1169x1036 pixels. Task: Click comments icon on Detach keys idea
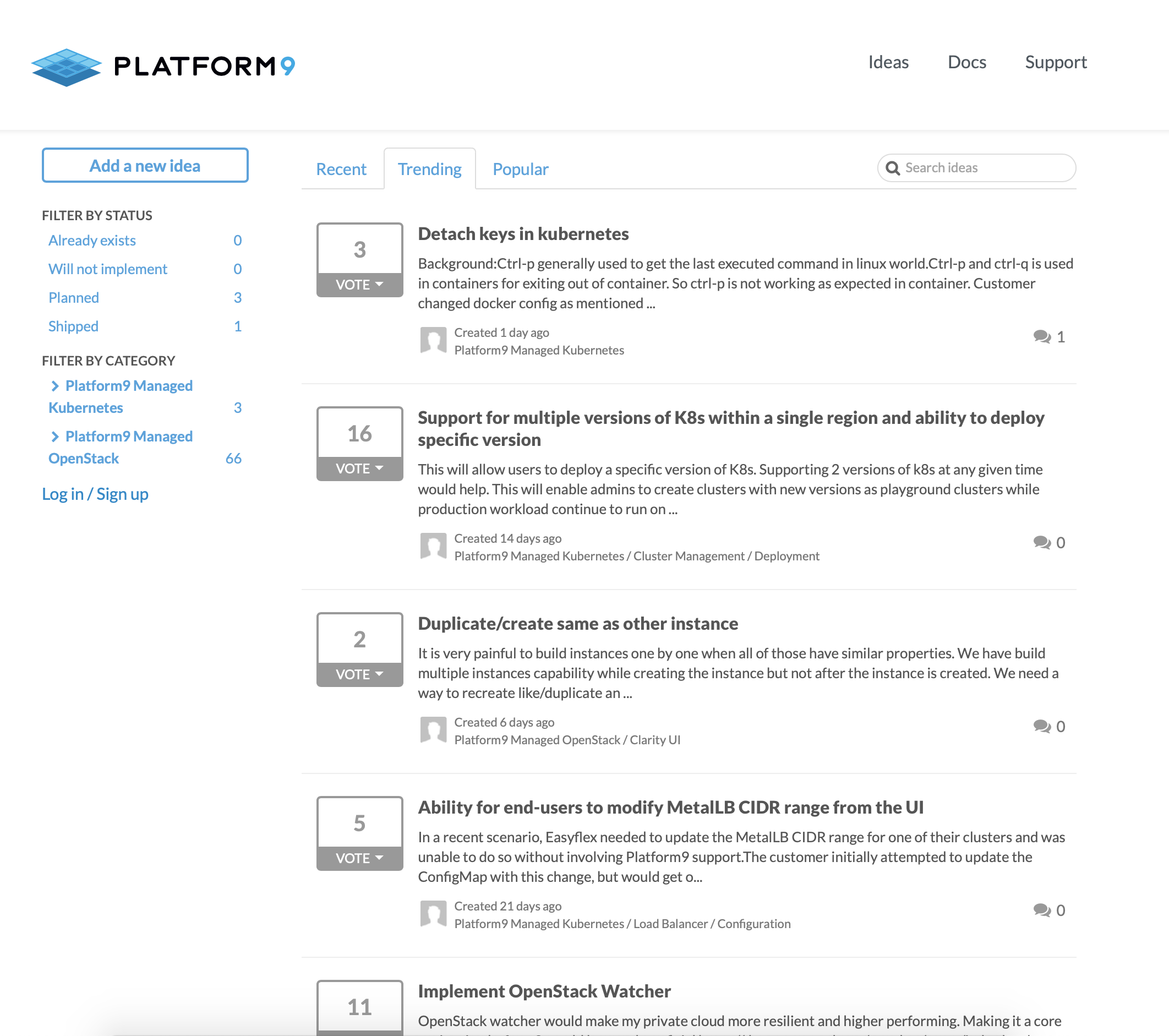tap(1041, 337)
